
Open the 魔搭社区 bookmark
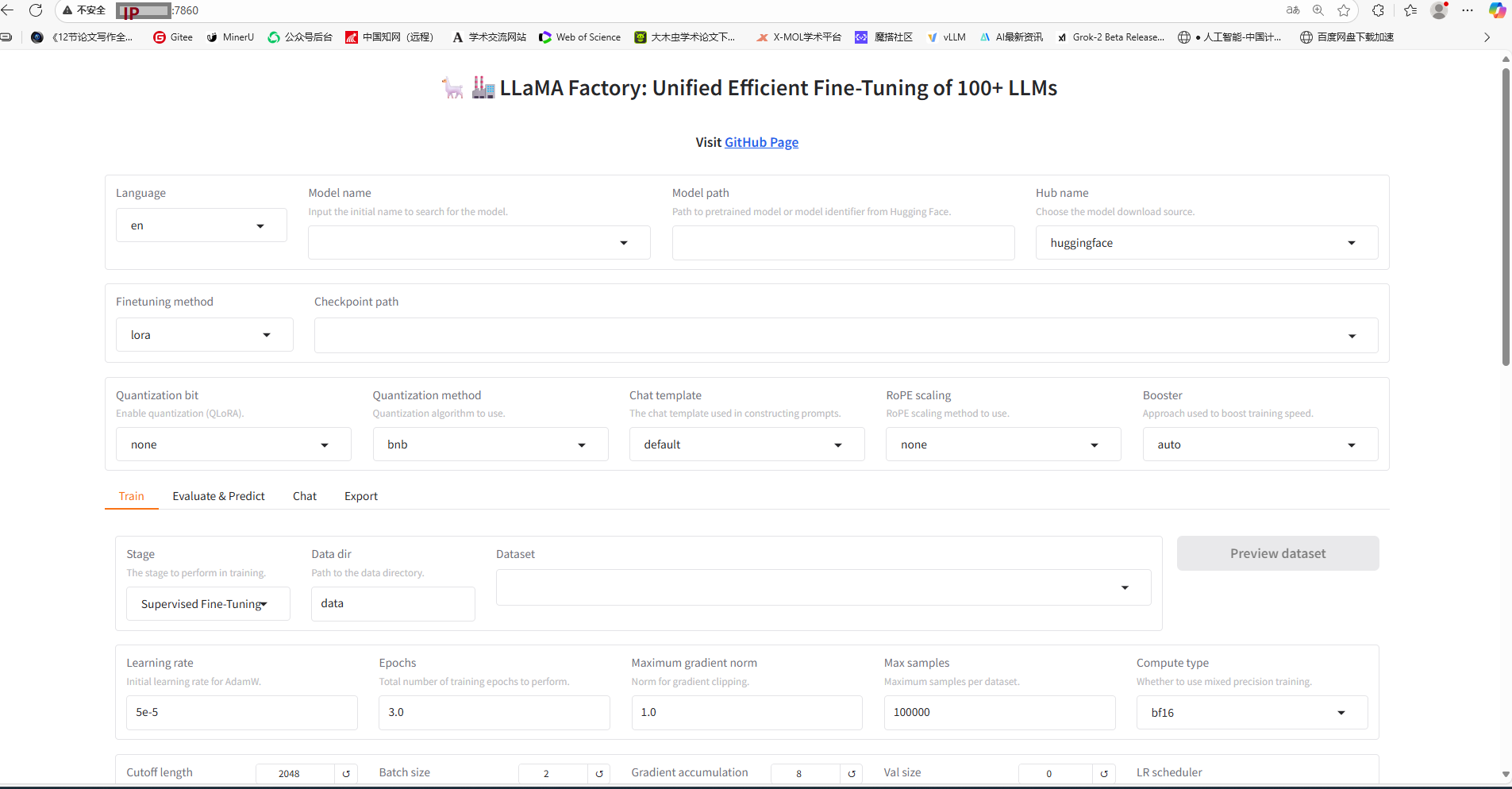coord(884,37)
